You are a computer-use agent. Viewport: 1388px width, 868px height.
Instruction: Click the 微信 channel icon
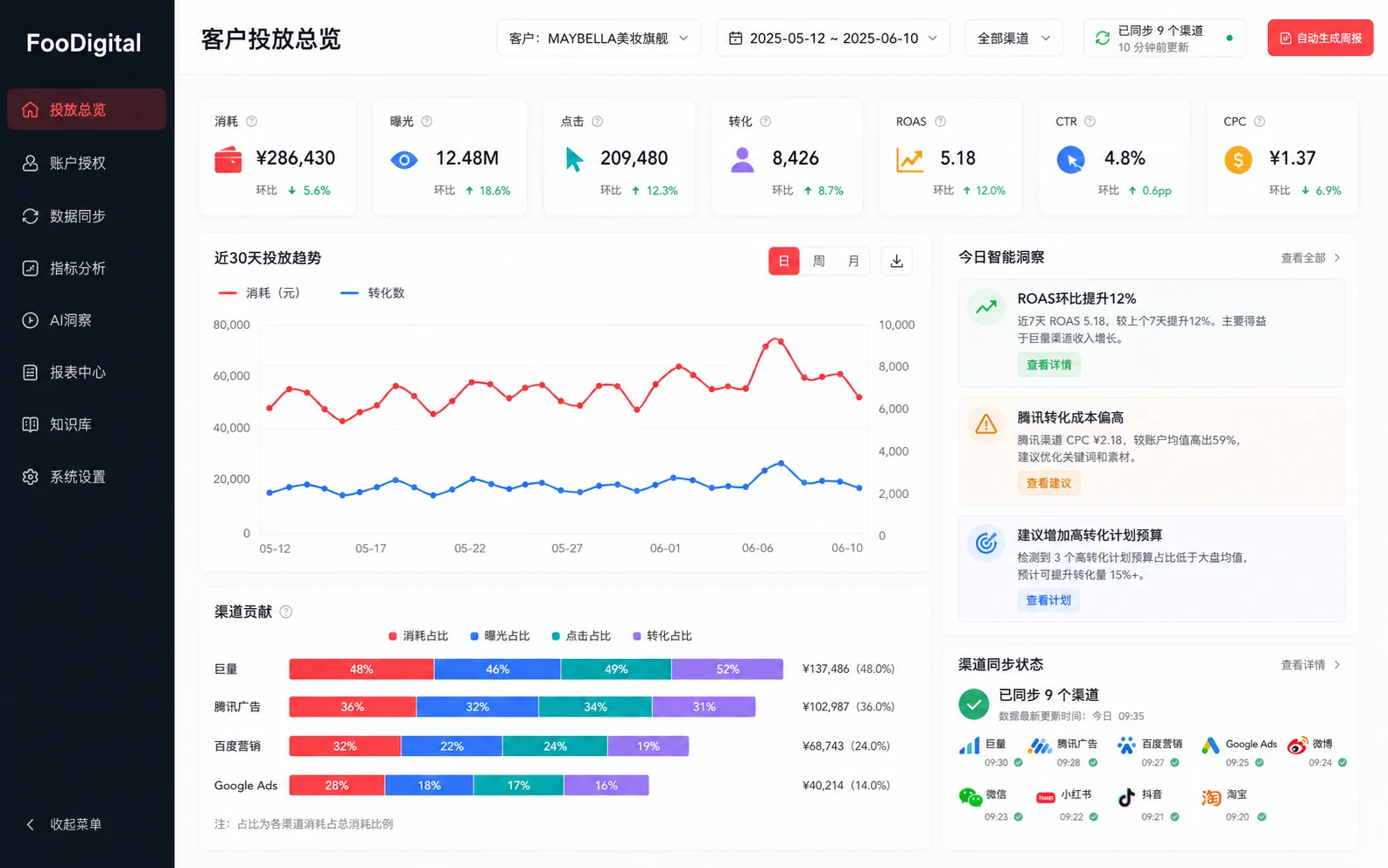tap(970, 796)
